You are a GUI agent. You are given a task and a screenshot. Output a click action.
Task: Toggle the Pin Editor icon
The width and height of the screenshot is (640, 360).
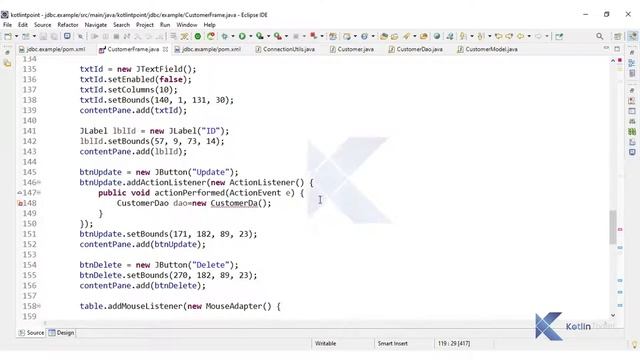pos(559,36)
